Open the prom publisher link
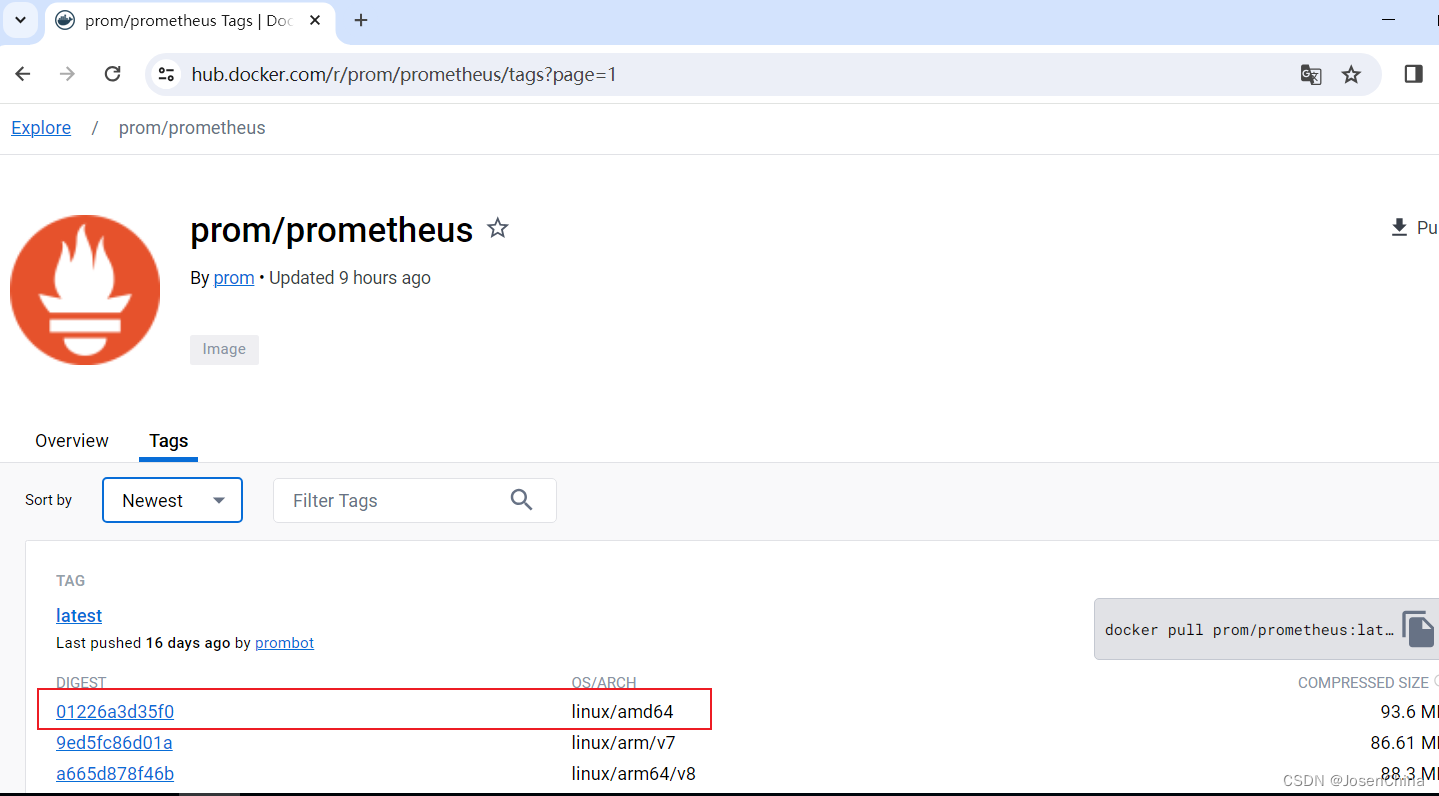 click(x=234, y=278)
